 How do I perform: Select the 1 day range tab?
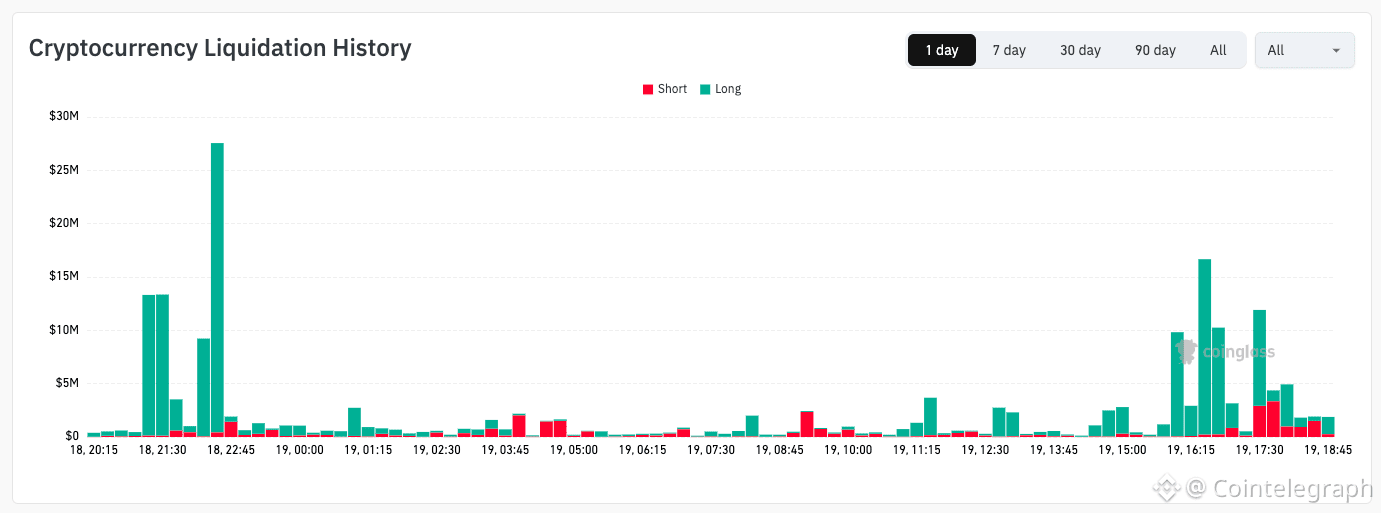click(942, 50)
